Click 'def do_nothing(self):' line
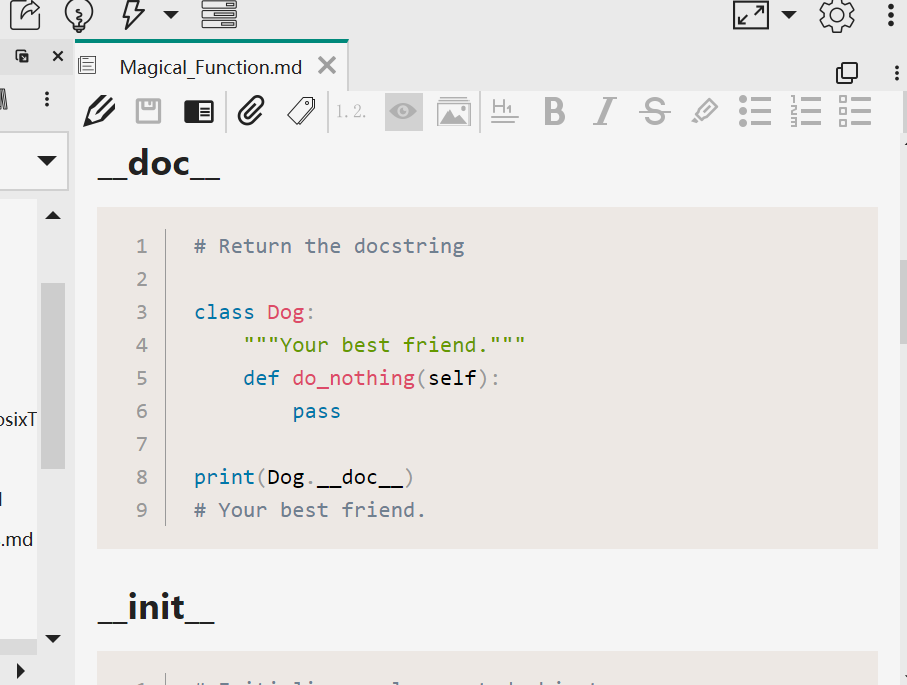The height and width of the screenshot is (685, 907). (371, 378)
